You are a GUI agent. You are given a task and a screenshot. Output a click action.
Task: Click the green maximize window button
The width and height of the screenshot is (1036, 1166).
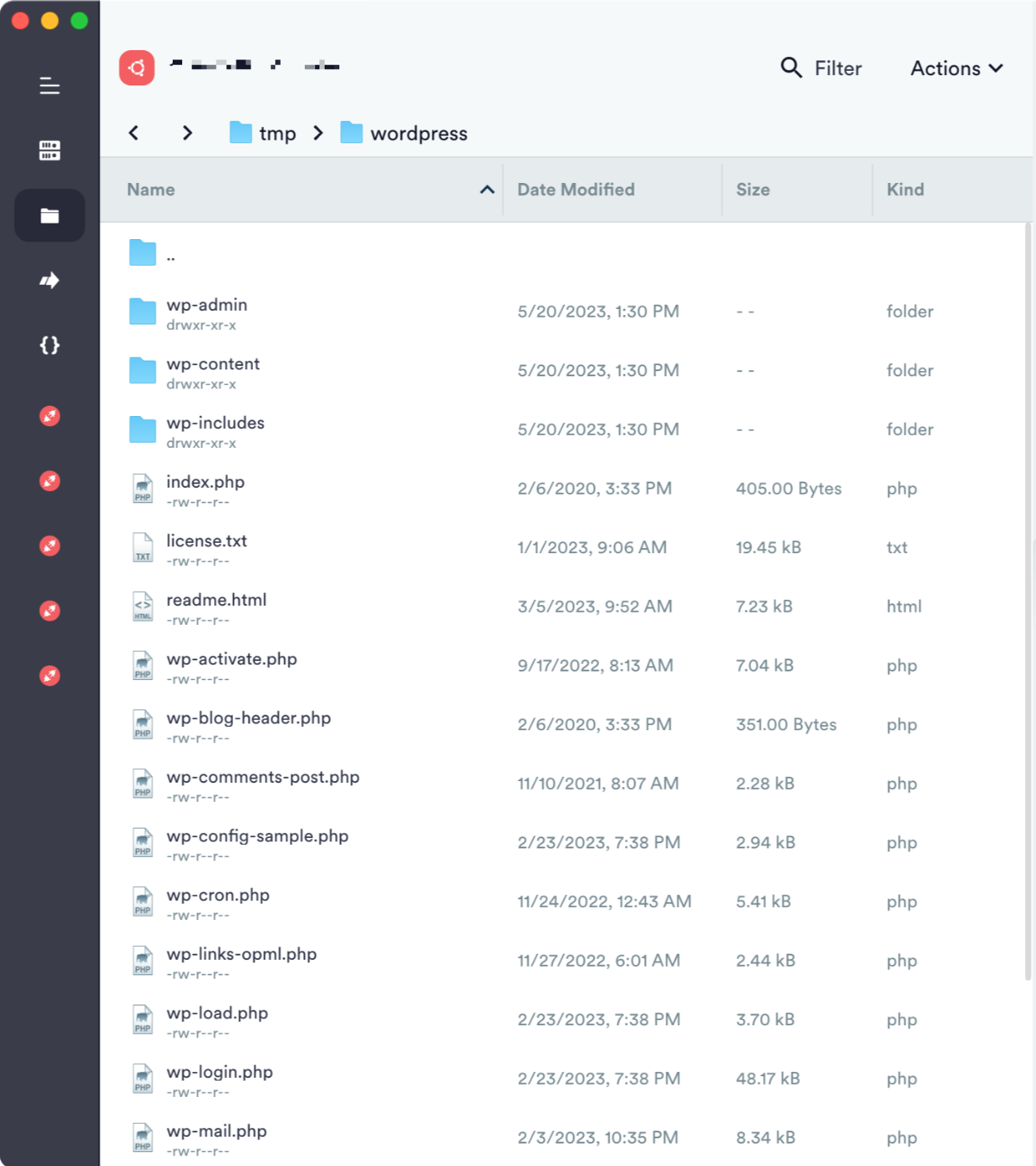click(79, 21)
